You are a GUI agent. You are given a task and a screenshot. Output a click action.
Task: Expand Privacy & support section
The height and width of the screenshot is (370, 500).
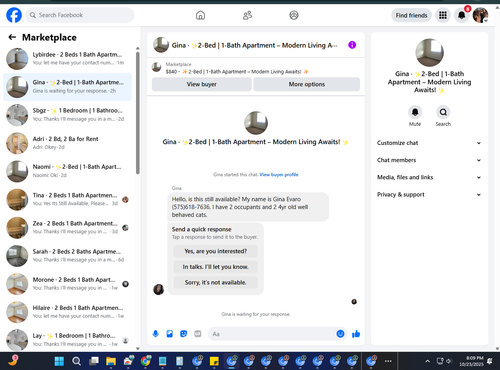[429, 194]
